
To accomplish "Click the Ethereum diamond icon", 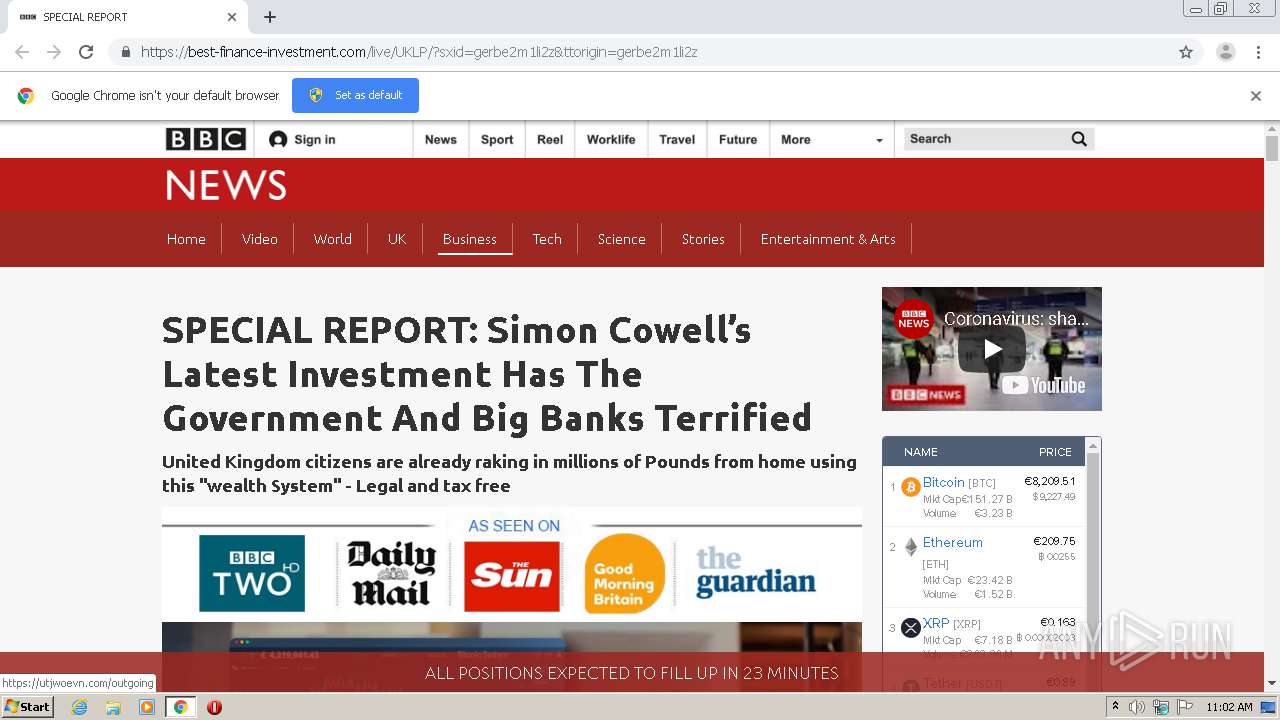I will tap(910, 547).
